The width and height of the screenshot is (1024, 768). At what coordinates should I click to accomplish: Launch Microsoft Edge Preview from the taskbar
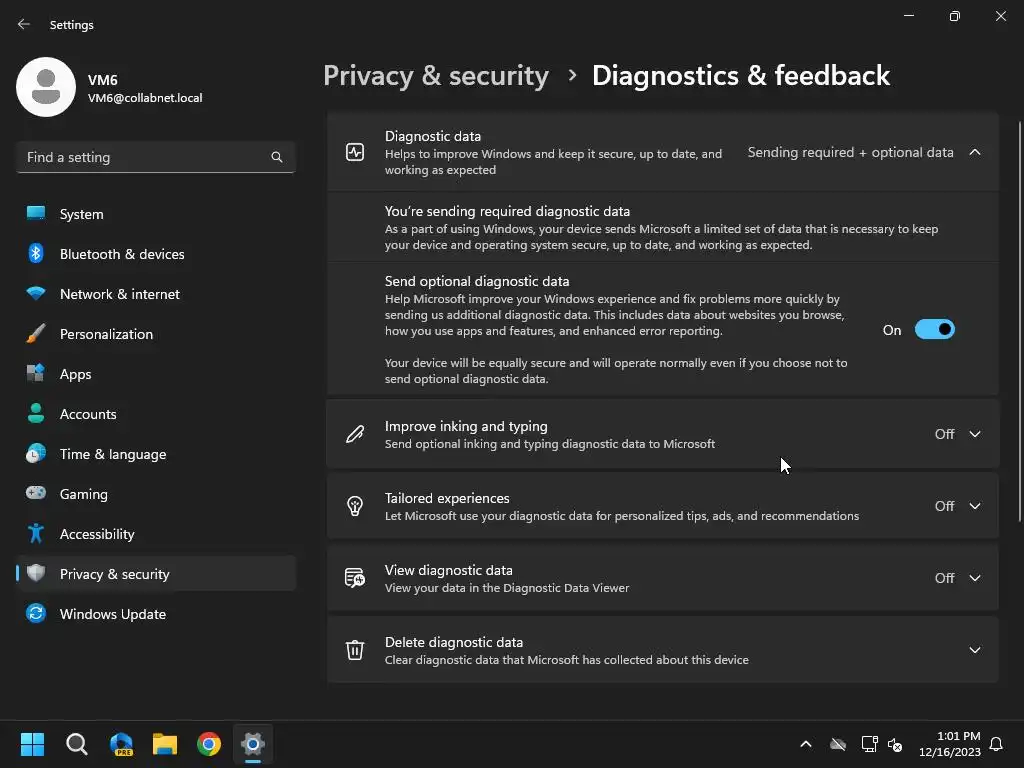click(x=121, y=744)
